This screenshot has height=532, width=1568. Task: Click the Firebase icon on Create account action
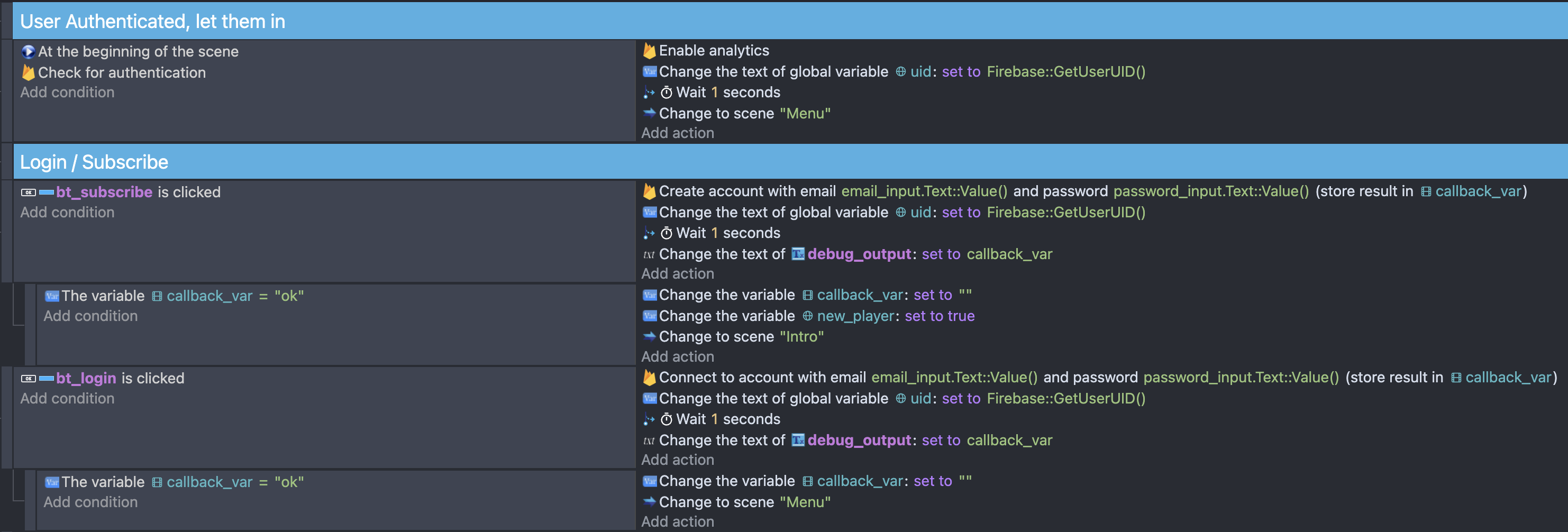[649, 190]
